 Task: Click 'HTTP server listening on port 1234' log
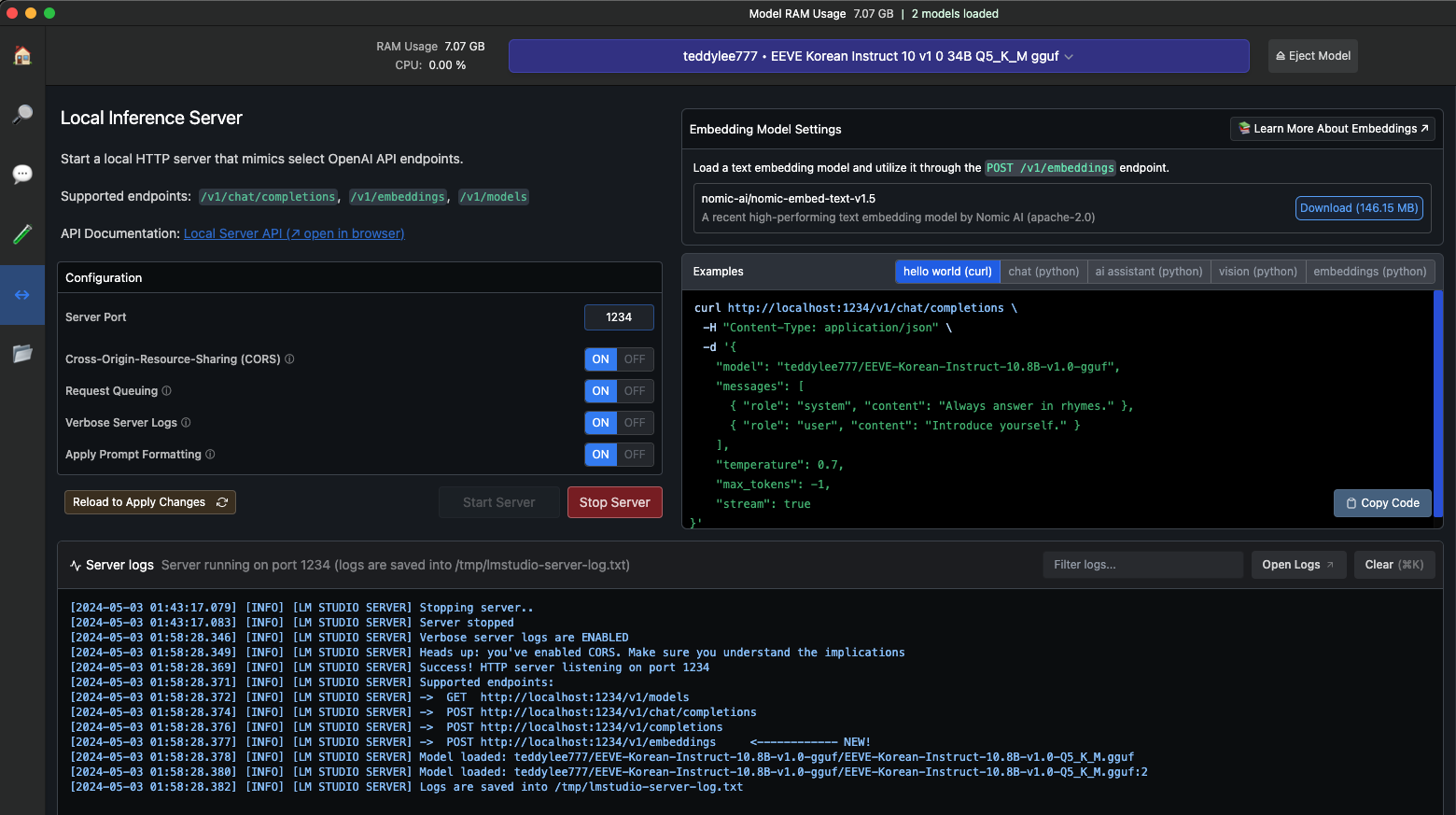click(389, 667)
